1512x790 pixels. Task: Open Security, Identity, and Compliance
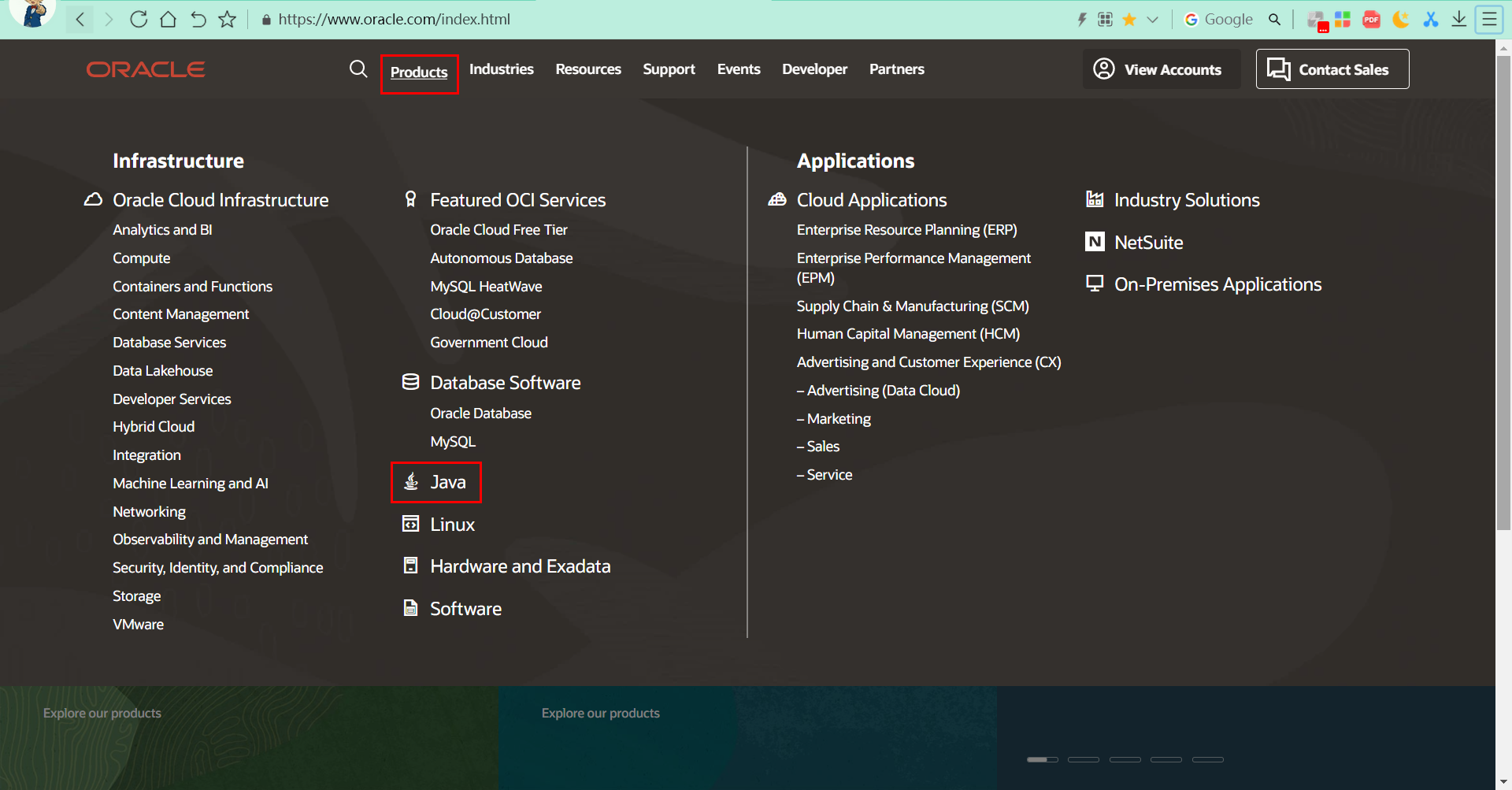[218, 568]
